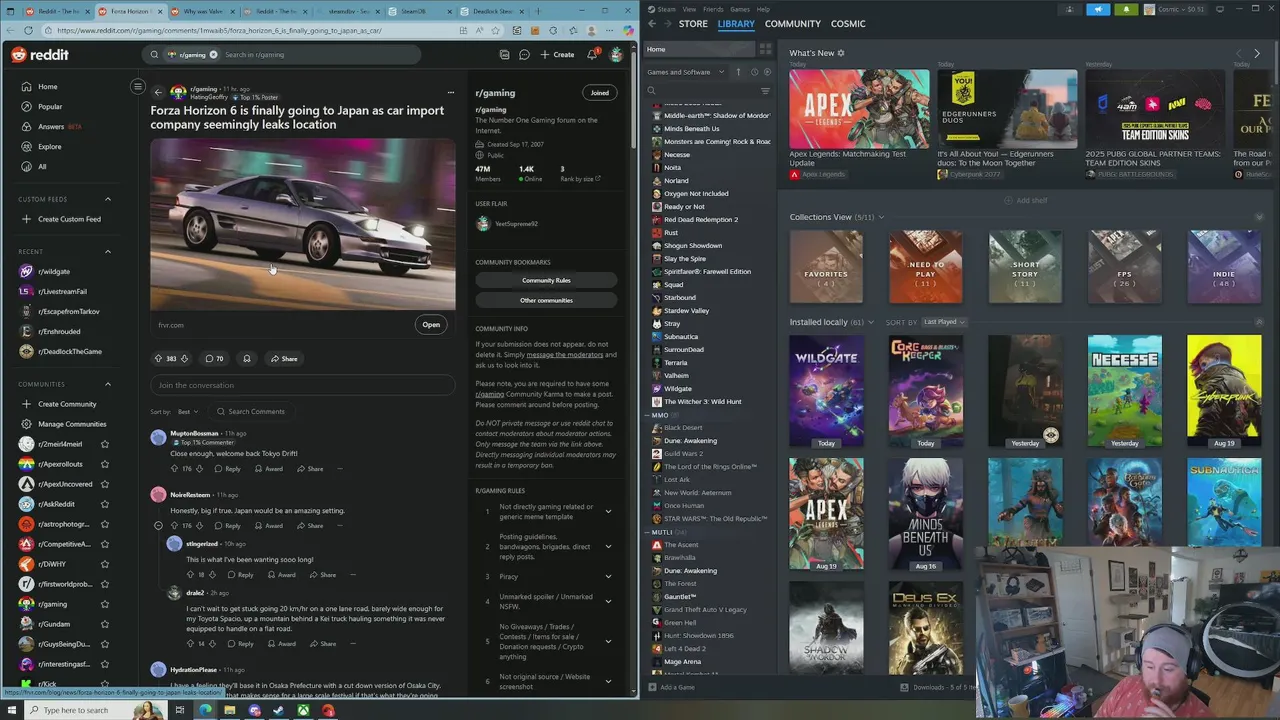This screenshot has width=1280, height=720.
Task: Open Steam icon in Windows taskbar
Action: click(278, 710)
